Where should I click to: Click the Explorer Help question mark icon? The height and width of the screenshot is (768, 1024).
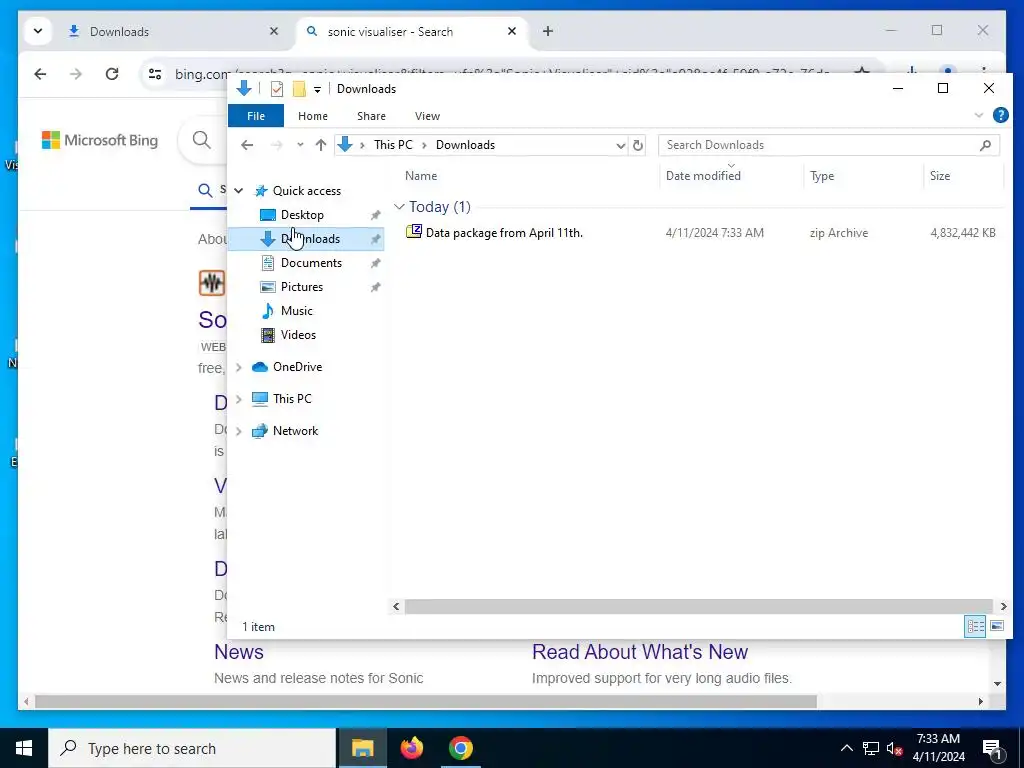click(1000, 116)
